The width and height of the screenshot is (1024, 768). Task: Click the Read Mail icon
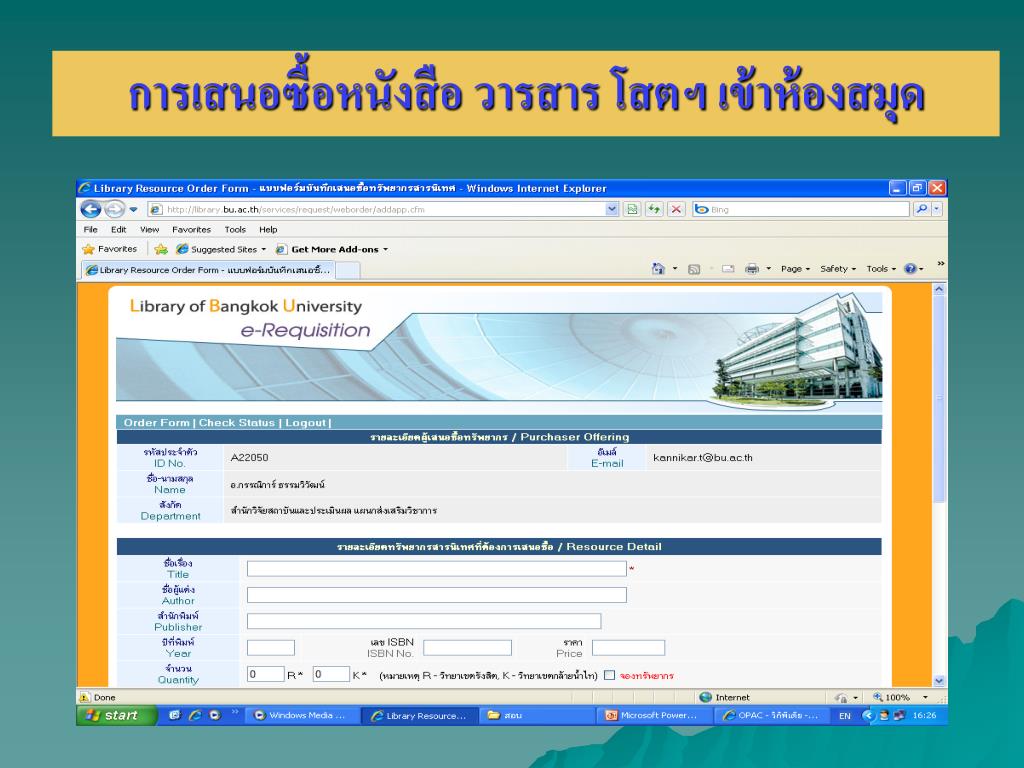pos(728,269)
